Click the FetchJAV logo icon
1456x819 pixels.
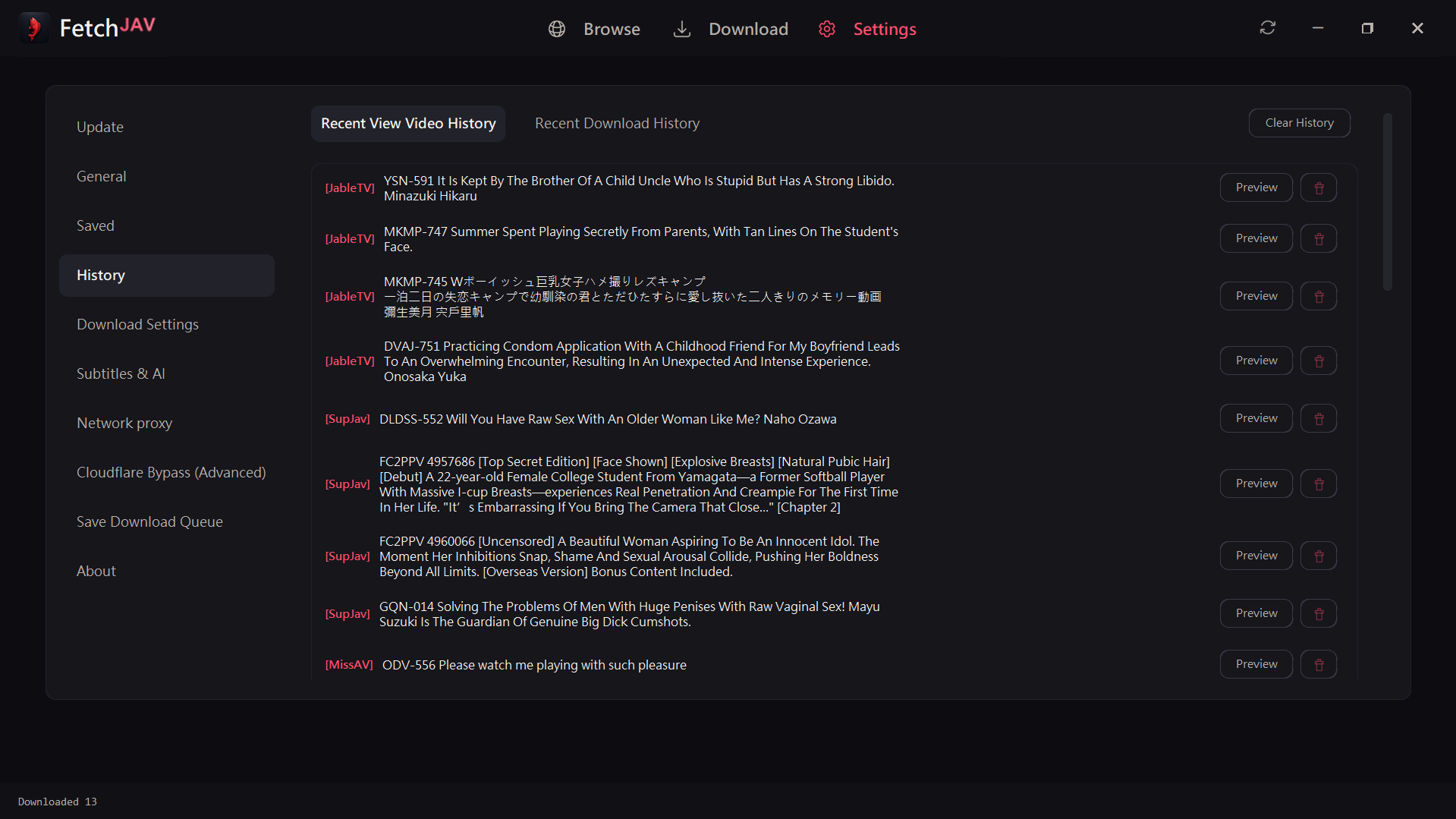pyautogui.click(x=34, y=28)
